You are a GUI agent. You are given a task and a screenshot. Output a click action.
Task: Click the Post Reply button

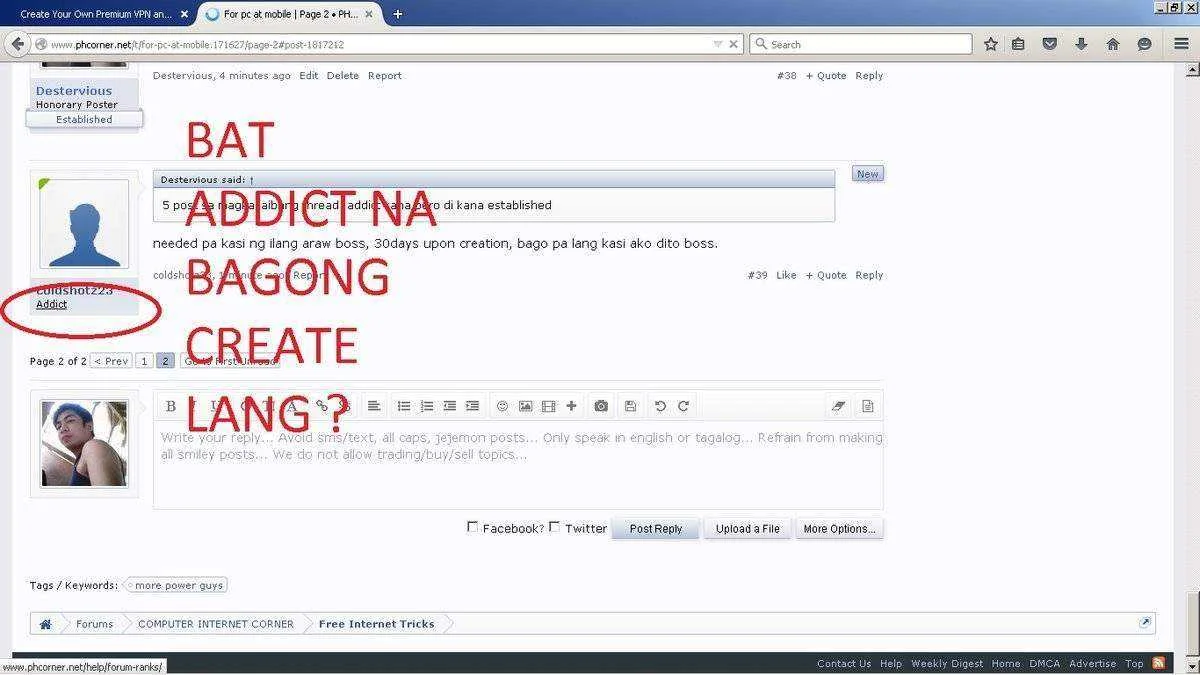[x=656, y=529]
